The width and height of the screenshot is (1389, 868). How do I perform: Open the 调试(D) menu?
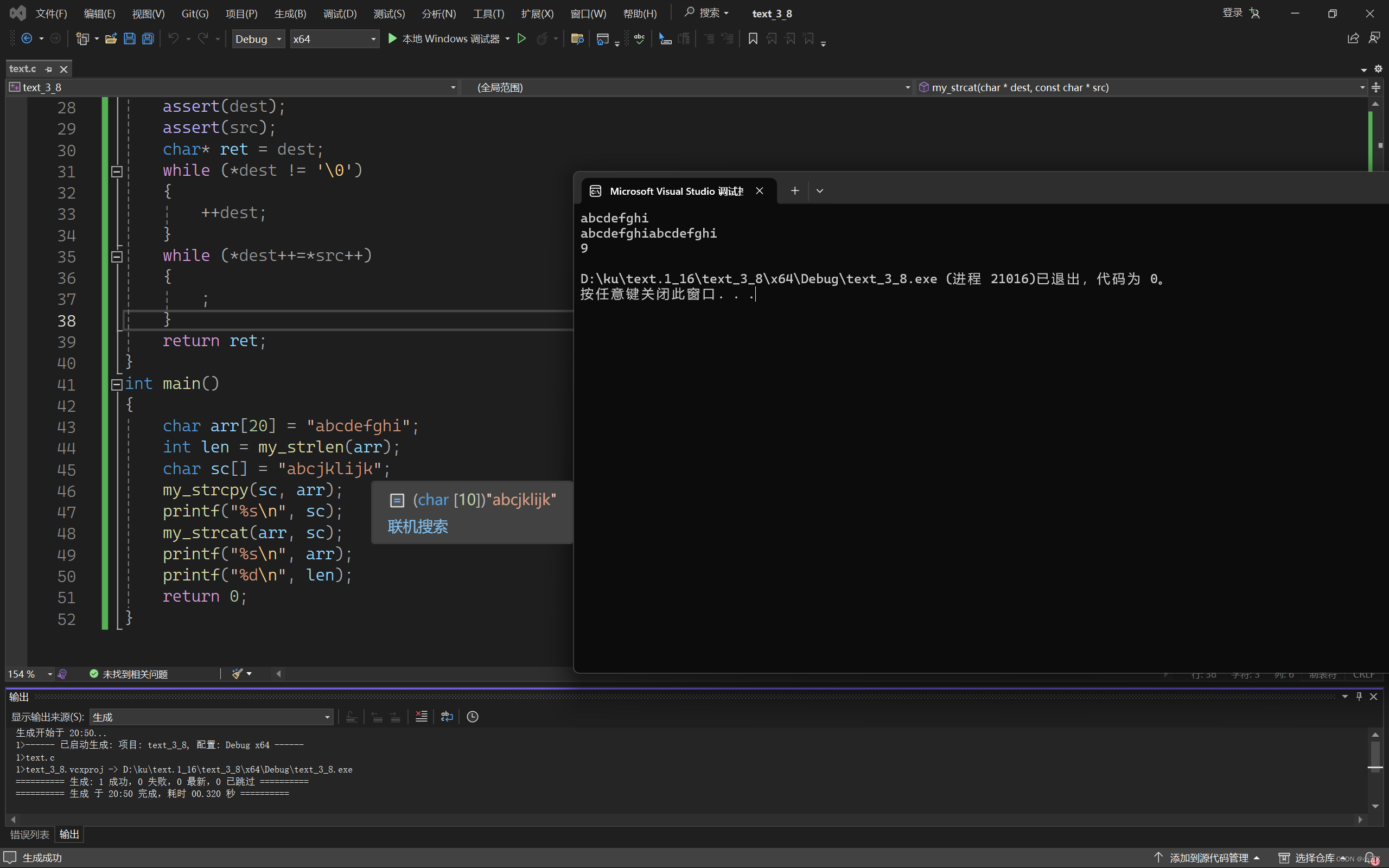(339, 13)
